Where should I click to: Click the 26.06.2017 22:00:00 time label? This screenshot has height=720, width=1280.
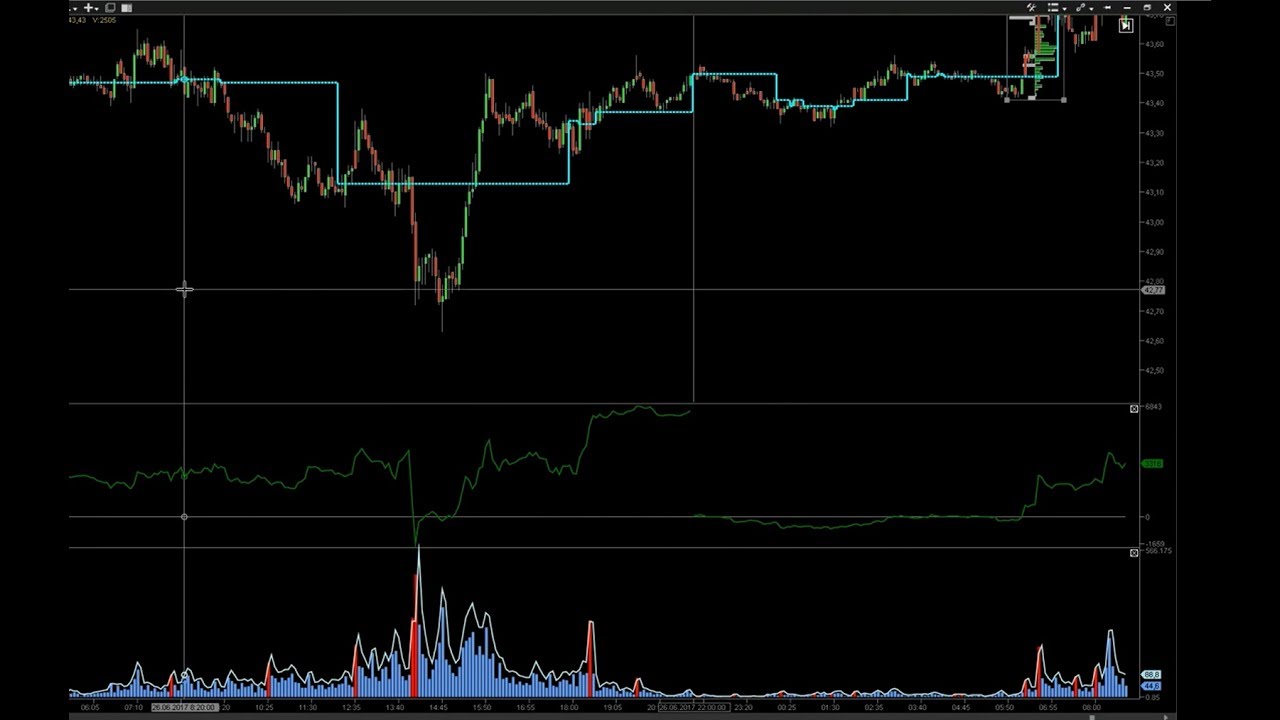tap(693, 707)
